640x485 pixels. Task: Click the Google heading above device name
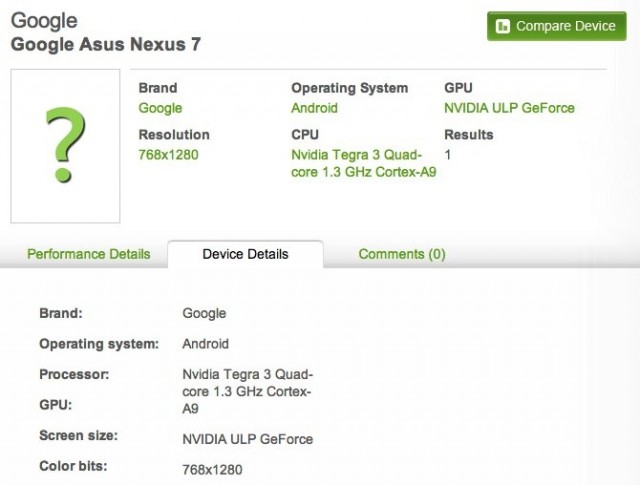pyautogui.click(x=44, y=20)
